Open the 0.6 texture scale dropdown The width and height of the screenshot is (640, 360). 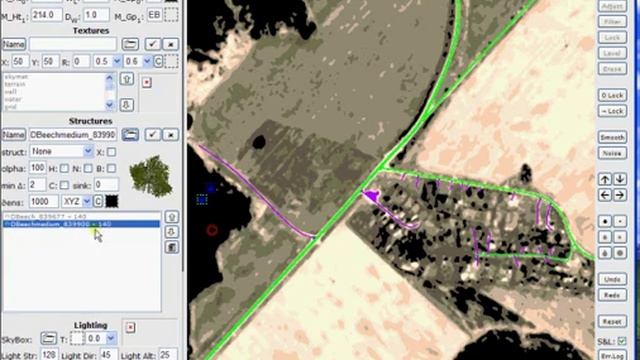(x=147, y=62)
